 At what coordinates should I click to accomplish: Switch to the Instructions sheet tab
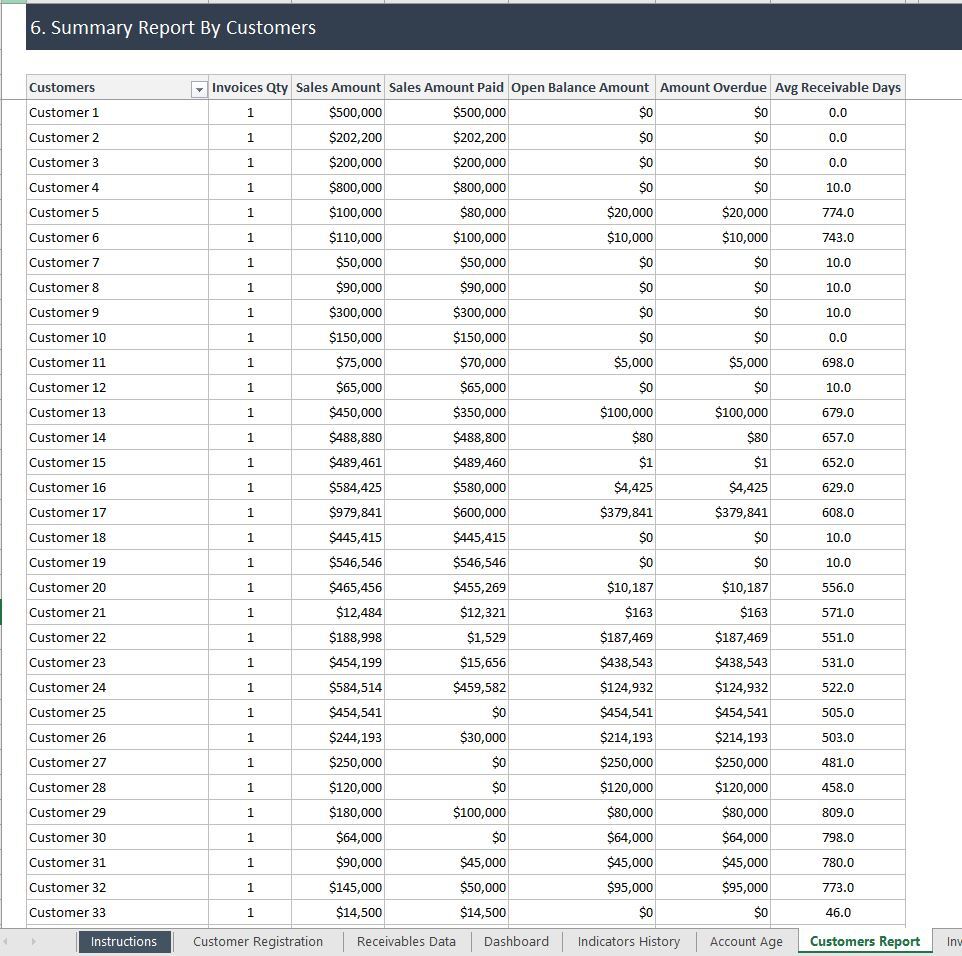point(124,941)
